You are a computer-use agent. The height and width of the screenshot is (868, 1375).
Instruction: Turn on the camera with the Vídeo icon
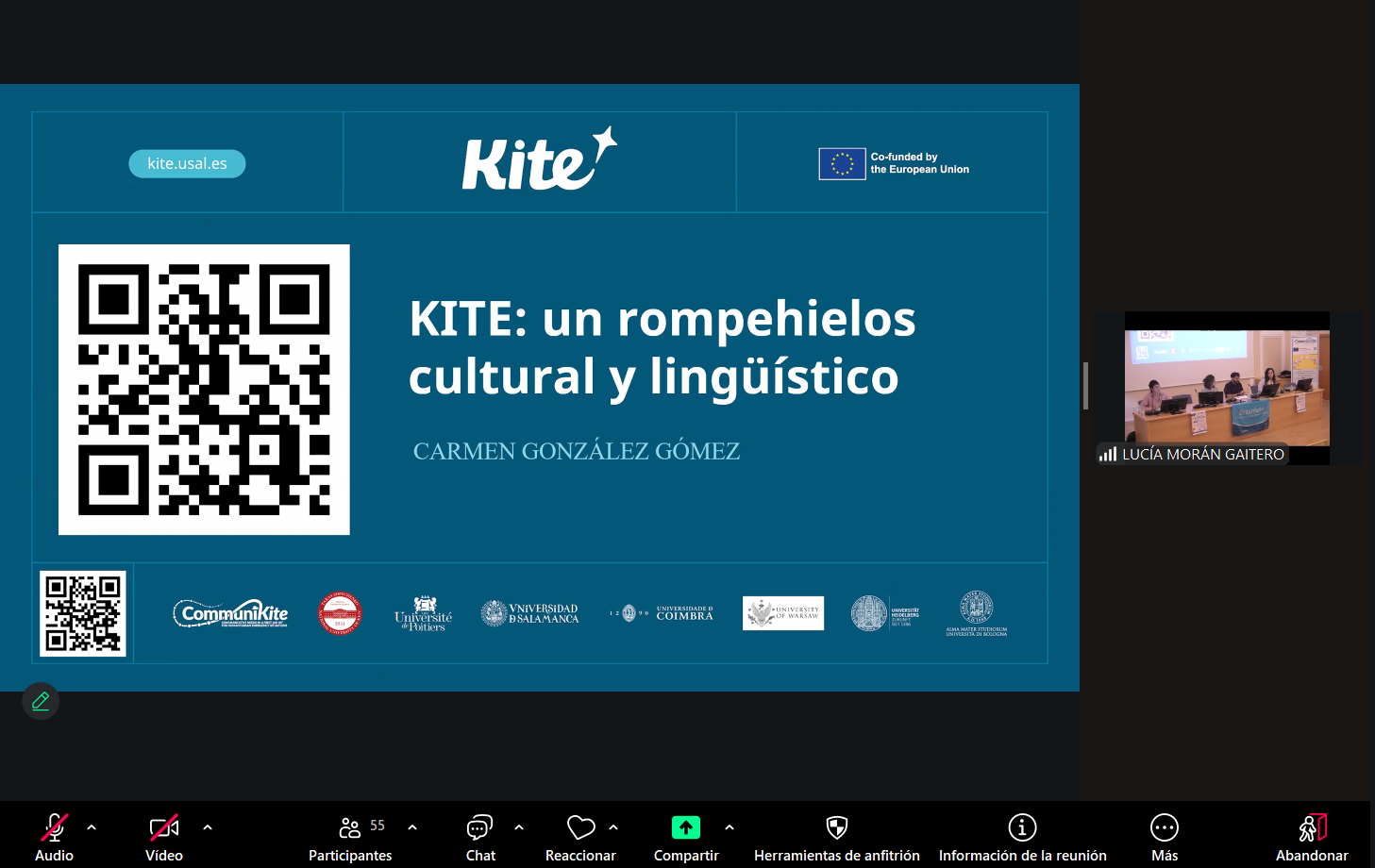pos(164,827)
